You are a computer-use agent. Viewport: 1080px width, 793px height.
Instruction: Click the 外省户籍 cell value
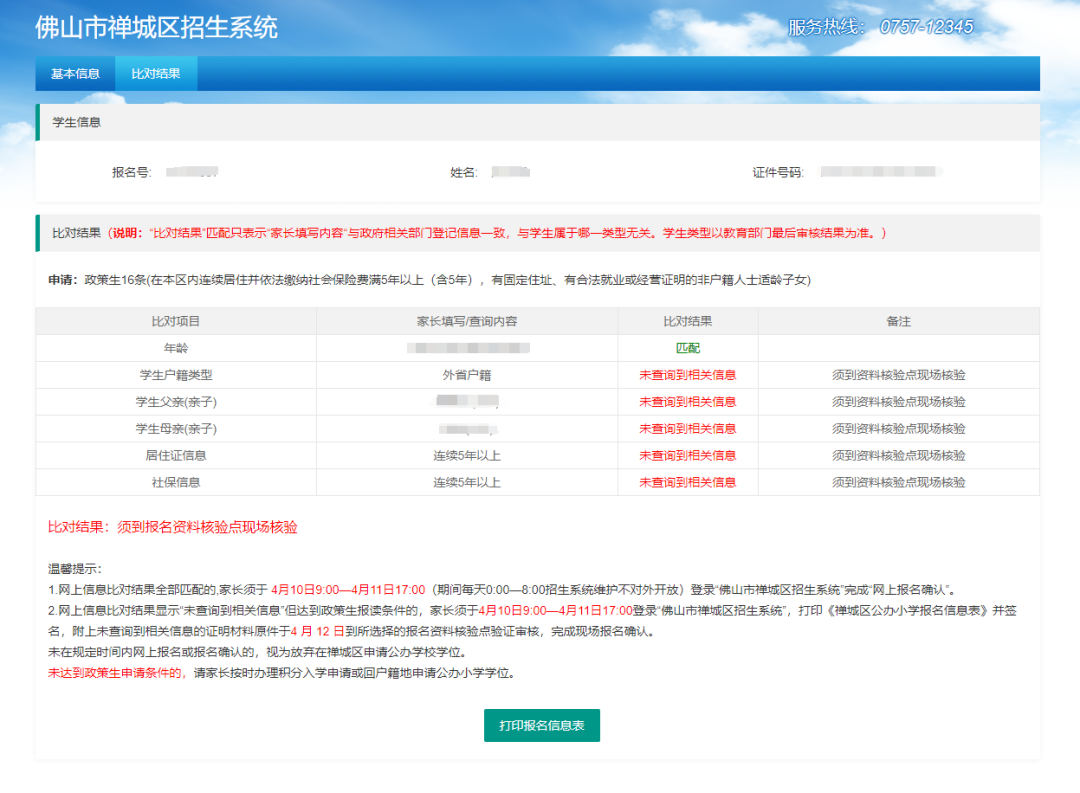pos(467,375)
